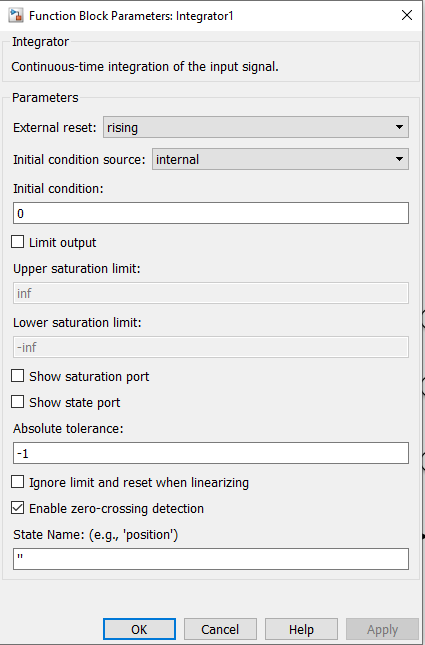Screen dimensions: 425x645
Task: Disable zero-crossing detection checkbox
Action: click(17, 508)
